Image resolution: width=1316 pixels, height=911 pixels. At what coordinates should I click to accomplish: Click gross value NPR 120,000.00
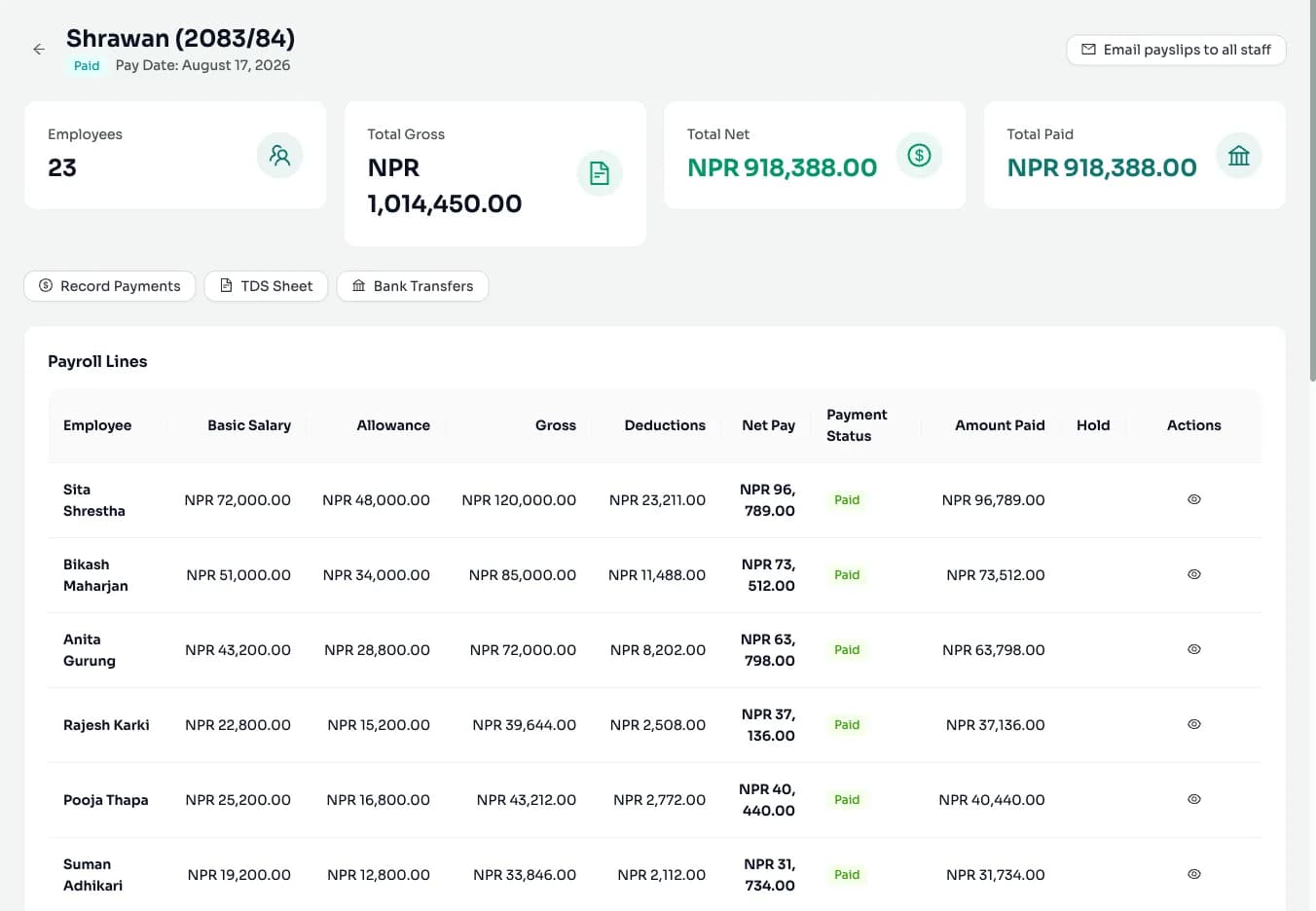click(x=519, y=500)
